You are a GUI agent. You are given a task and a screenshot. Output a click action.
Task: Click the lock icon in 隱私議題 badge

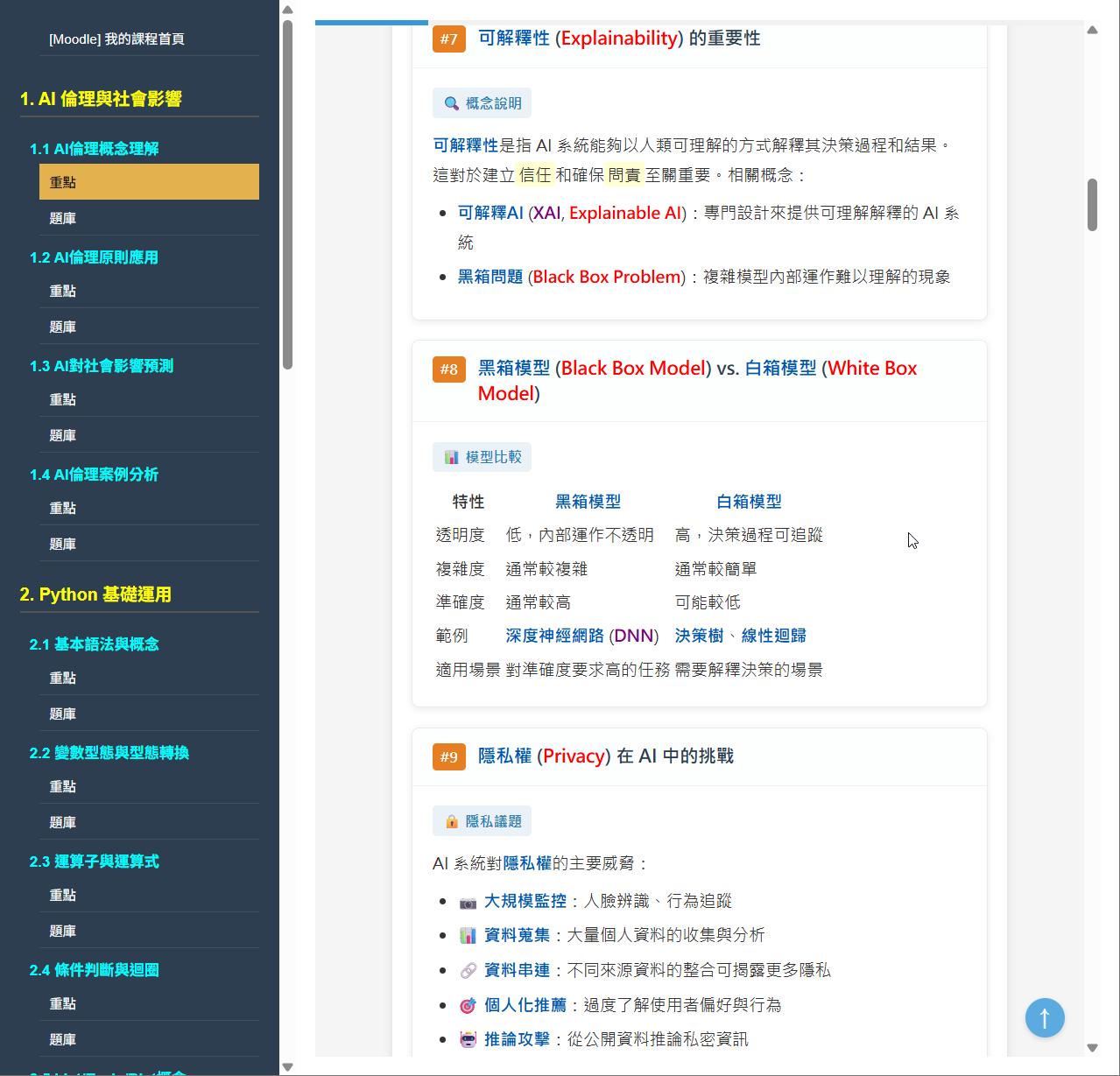click(x=452, y=821)
